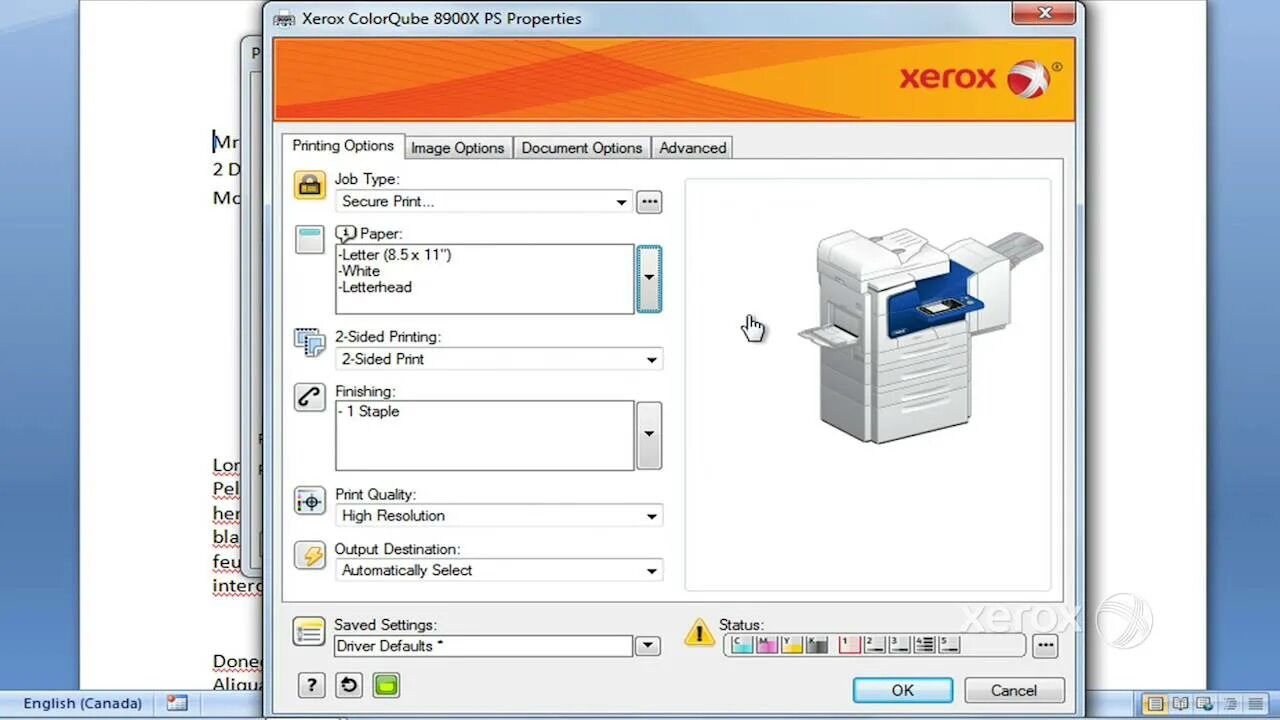Switch to the Document Options tab
This screenshot has width=1280, height=720.
click(582, 148)
